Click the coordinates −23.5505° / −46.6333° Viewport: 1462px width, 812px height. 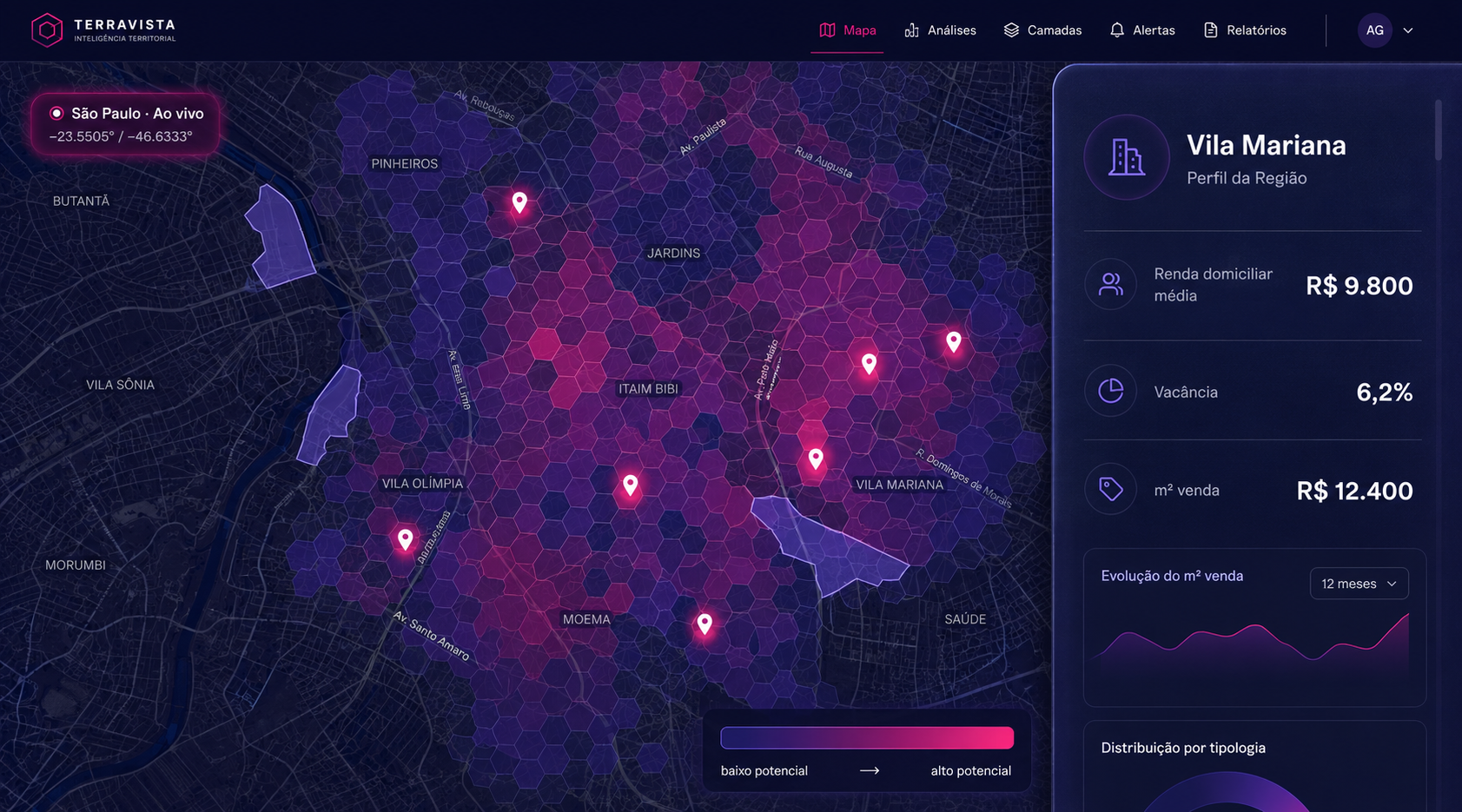pos(121,136)
